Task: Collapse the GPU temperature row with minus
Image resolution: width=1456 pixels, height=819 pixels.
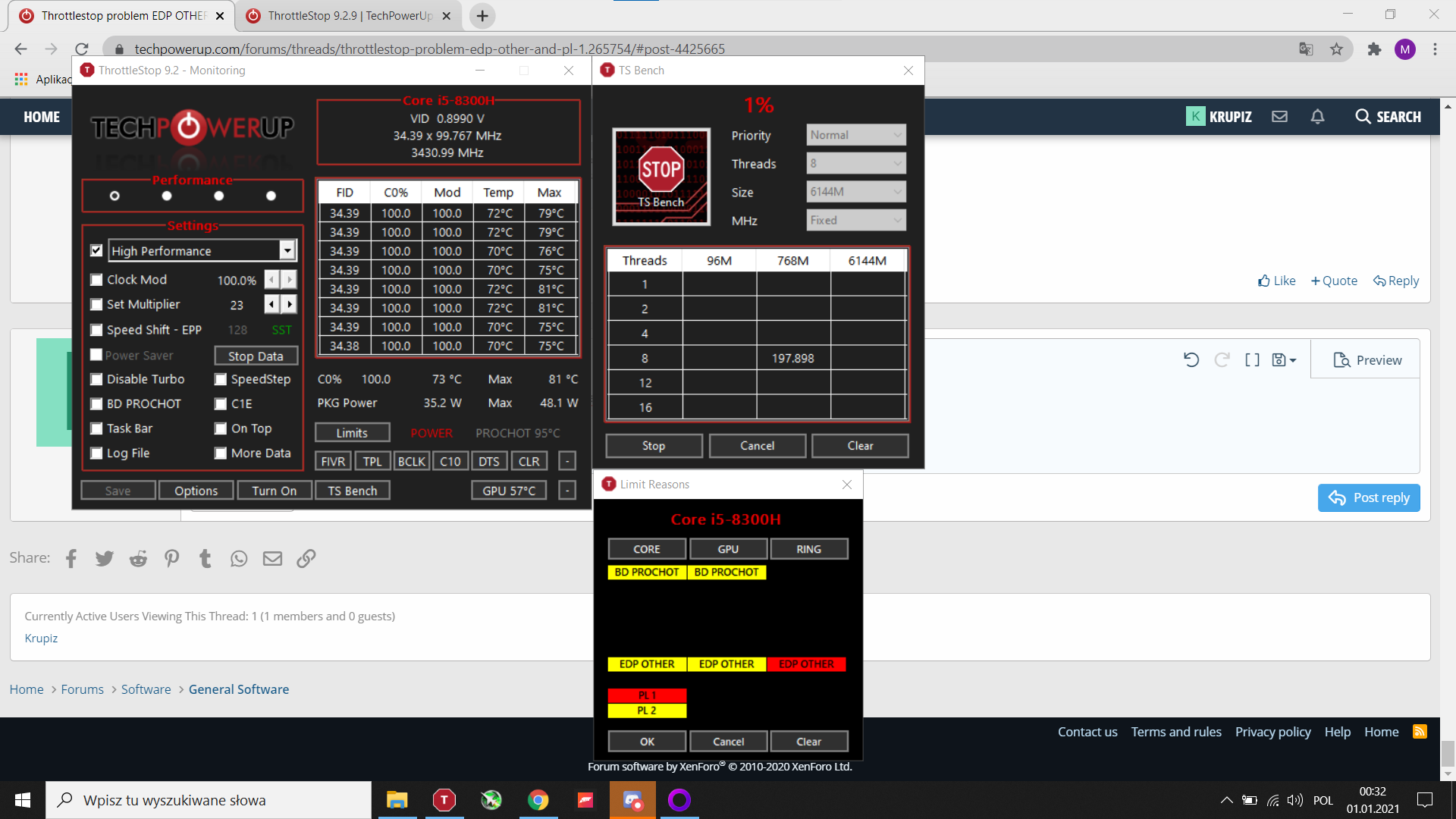Action: pos(567,491)
